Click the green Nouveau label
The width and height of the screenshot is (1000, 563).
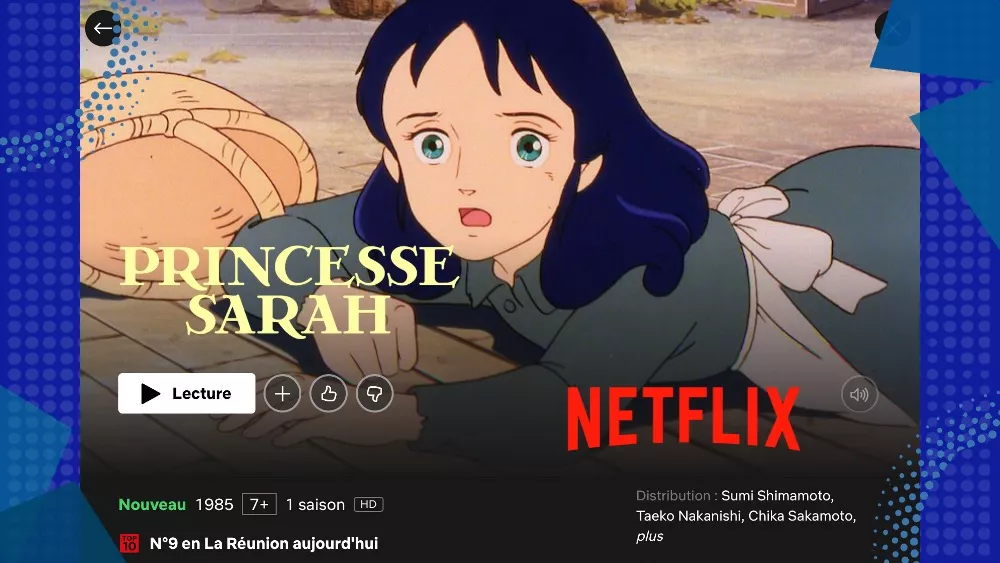click(152, 504)
